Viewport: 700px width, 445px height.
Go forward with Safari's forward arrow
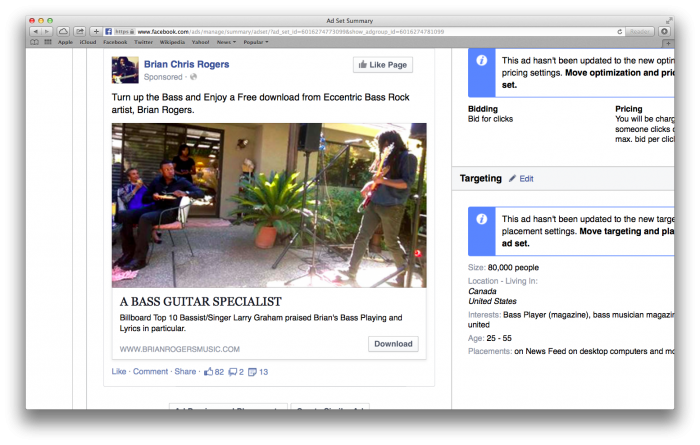pos(47,32)
